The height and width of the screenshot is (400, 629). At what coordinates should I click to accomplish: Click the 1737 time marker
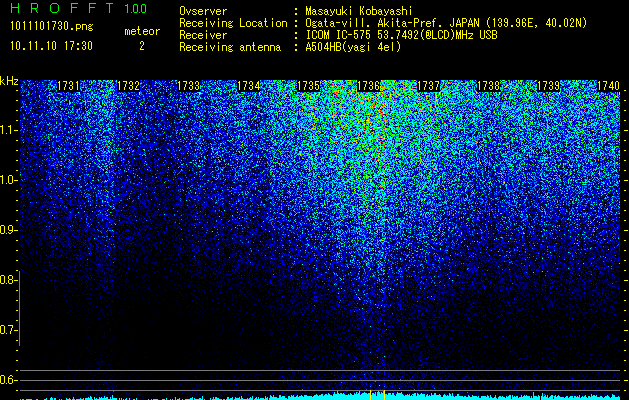pyautogui.click(x=429, y=86)
